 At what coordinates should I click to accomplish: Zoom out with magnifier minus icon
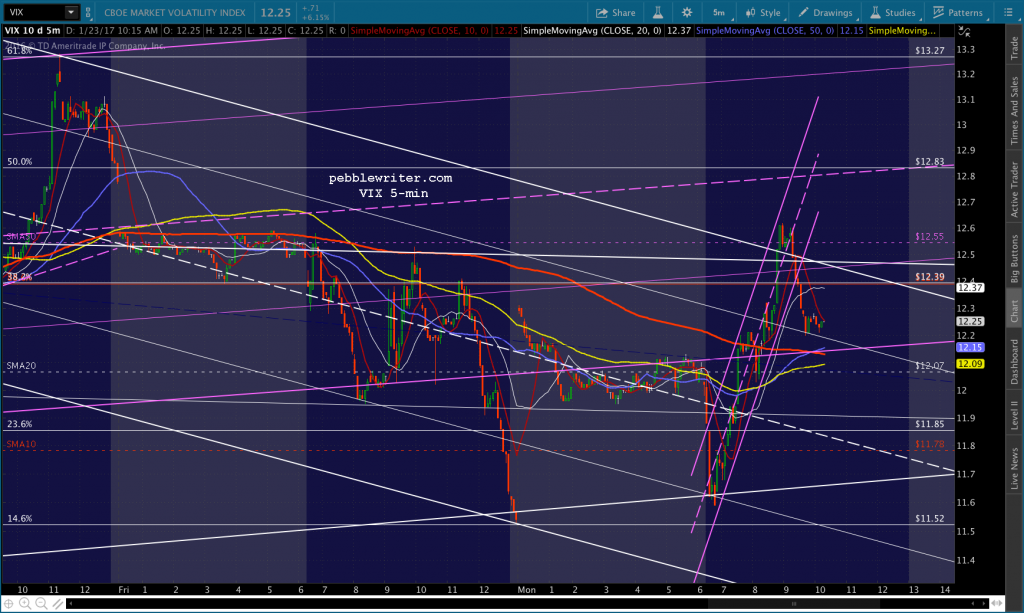[x=41, y=604]
